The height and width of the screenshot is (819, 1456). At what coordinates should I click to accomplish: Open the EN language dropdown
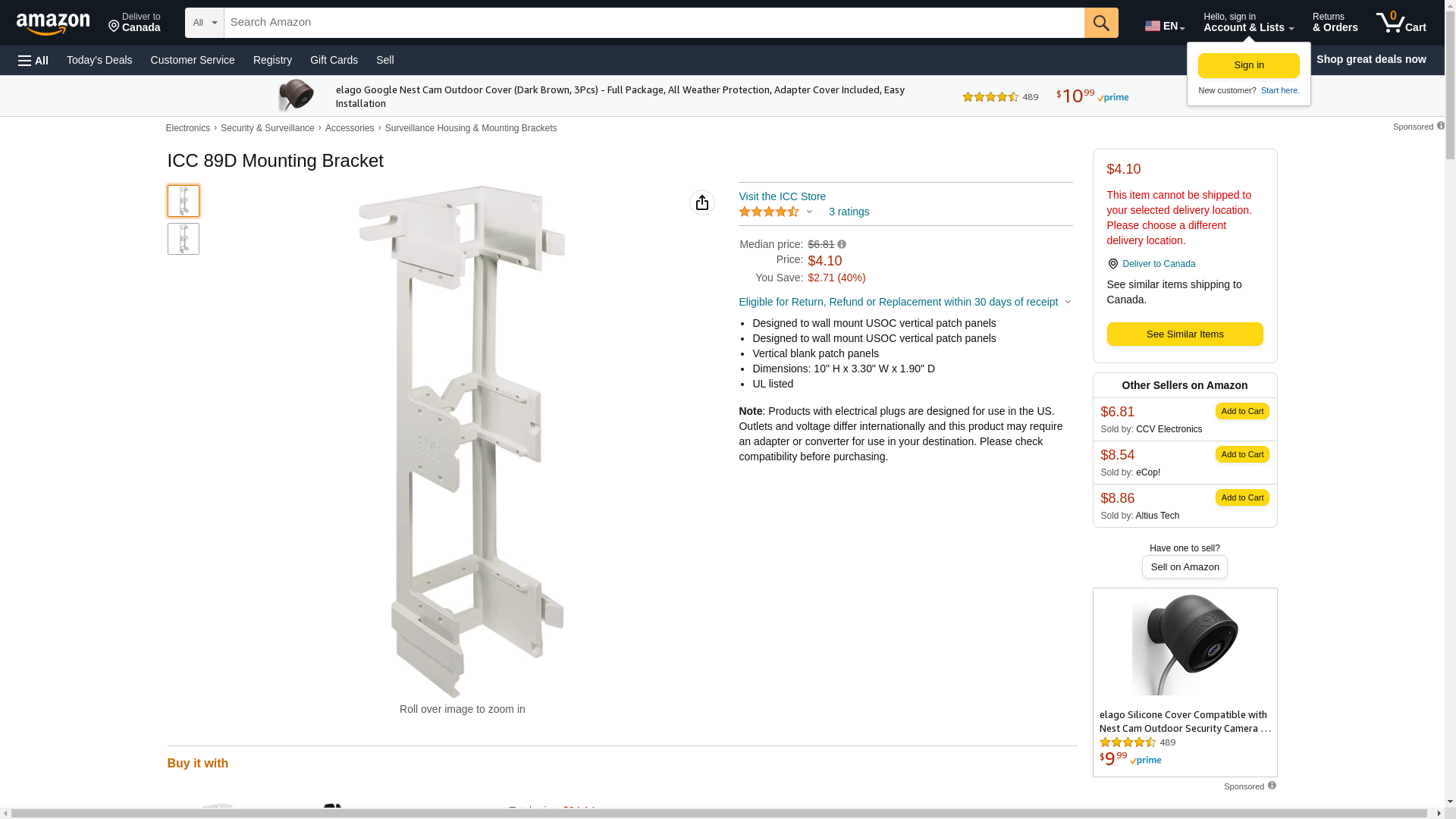pos(1165,26)
